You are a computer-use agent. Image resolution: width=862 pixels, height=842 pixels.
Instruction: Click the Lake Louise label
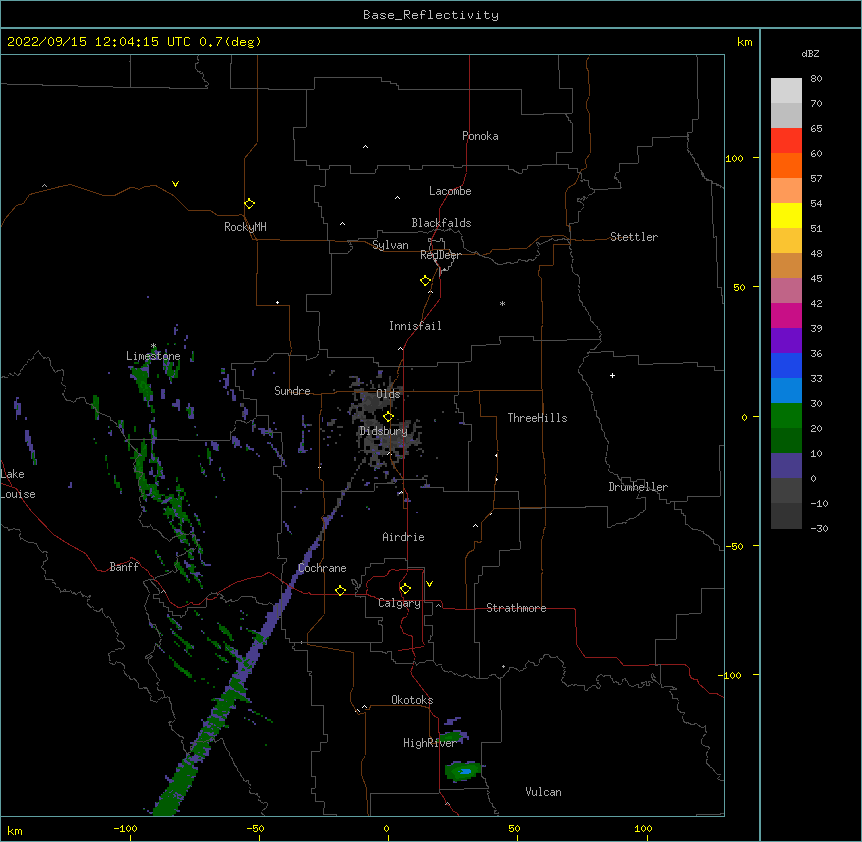coord(18,484)
